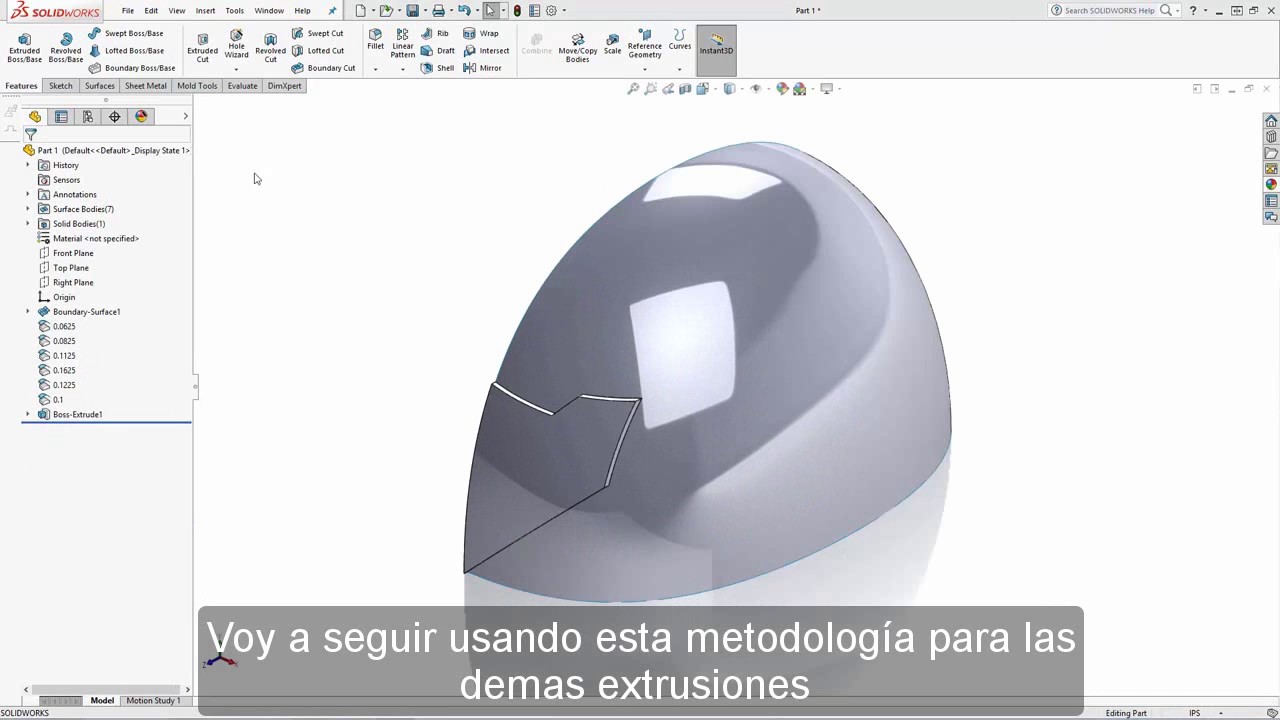Expand Surface Bodies(7) folder

(x=28, y=209)
